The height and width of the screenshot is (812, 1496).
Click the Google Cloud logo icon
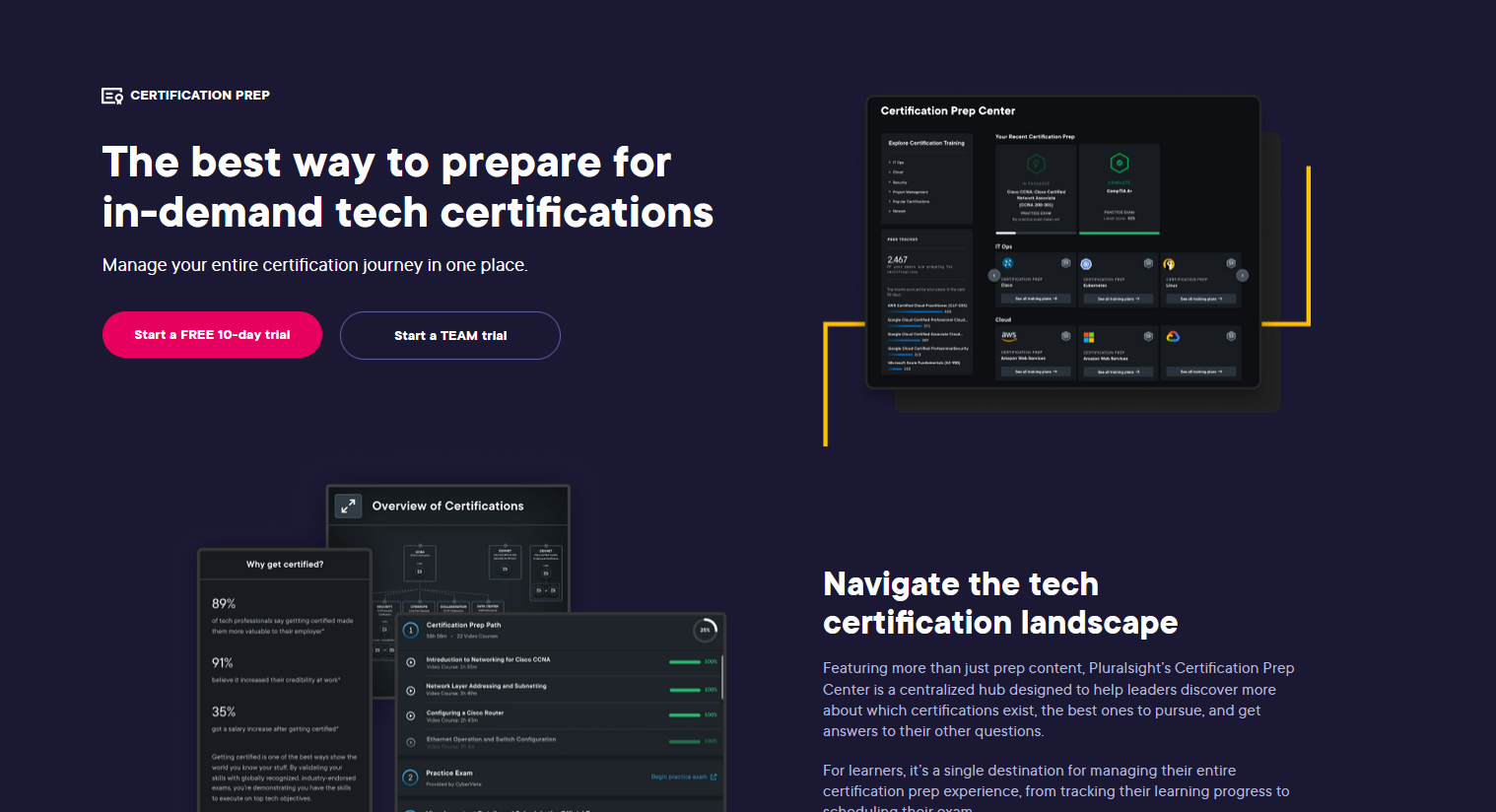pos(1173,337)
